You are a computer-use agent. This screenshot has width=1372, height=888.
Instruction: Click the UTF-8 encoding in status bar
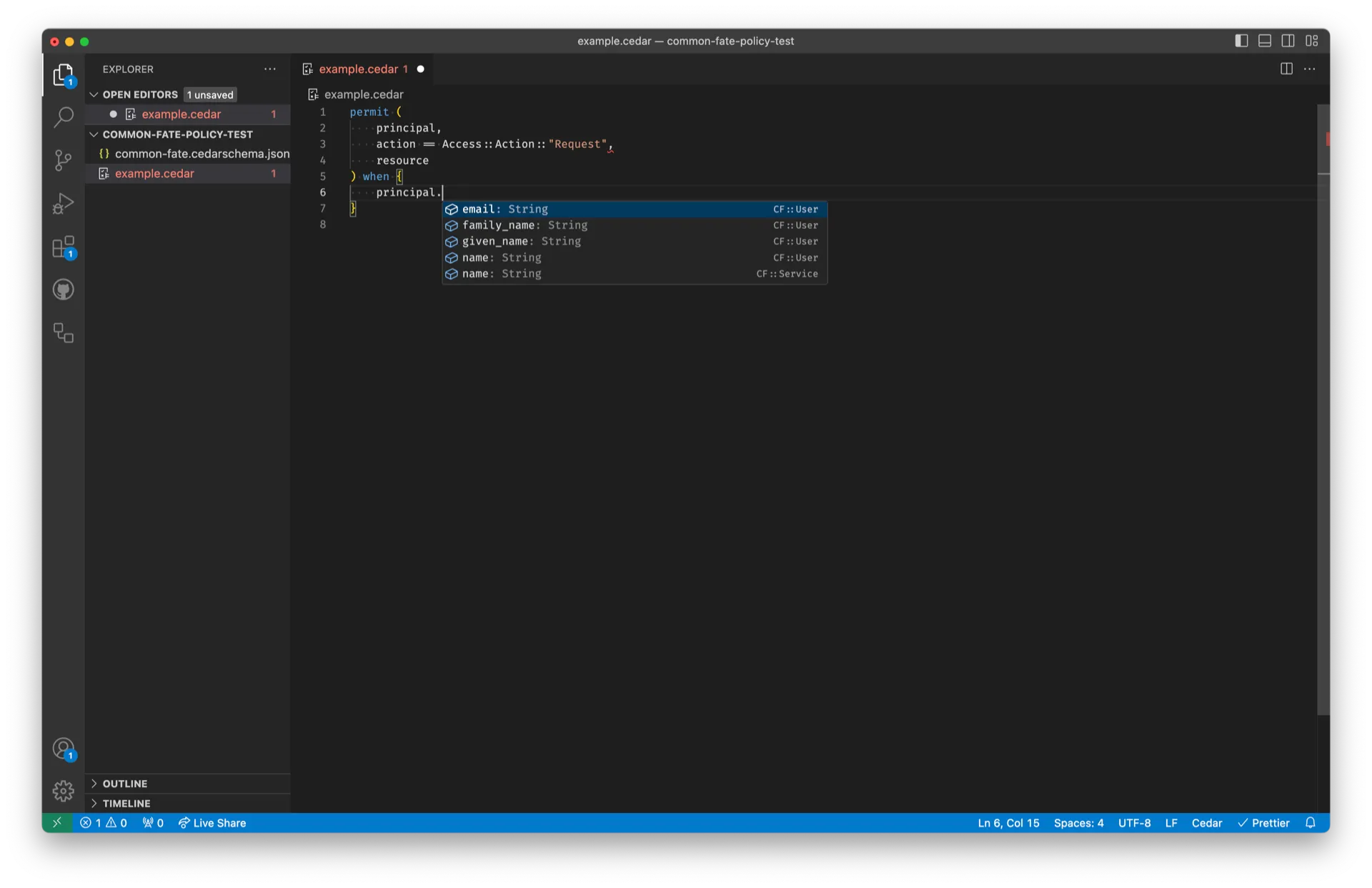coord(1134,822)
